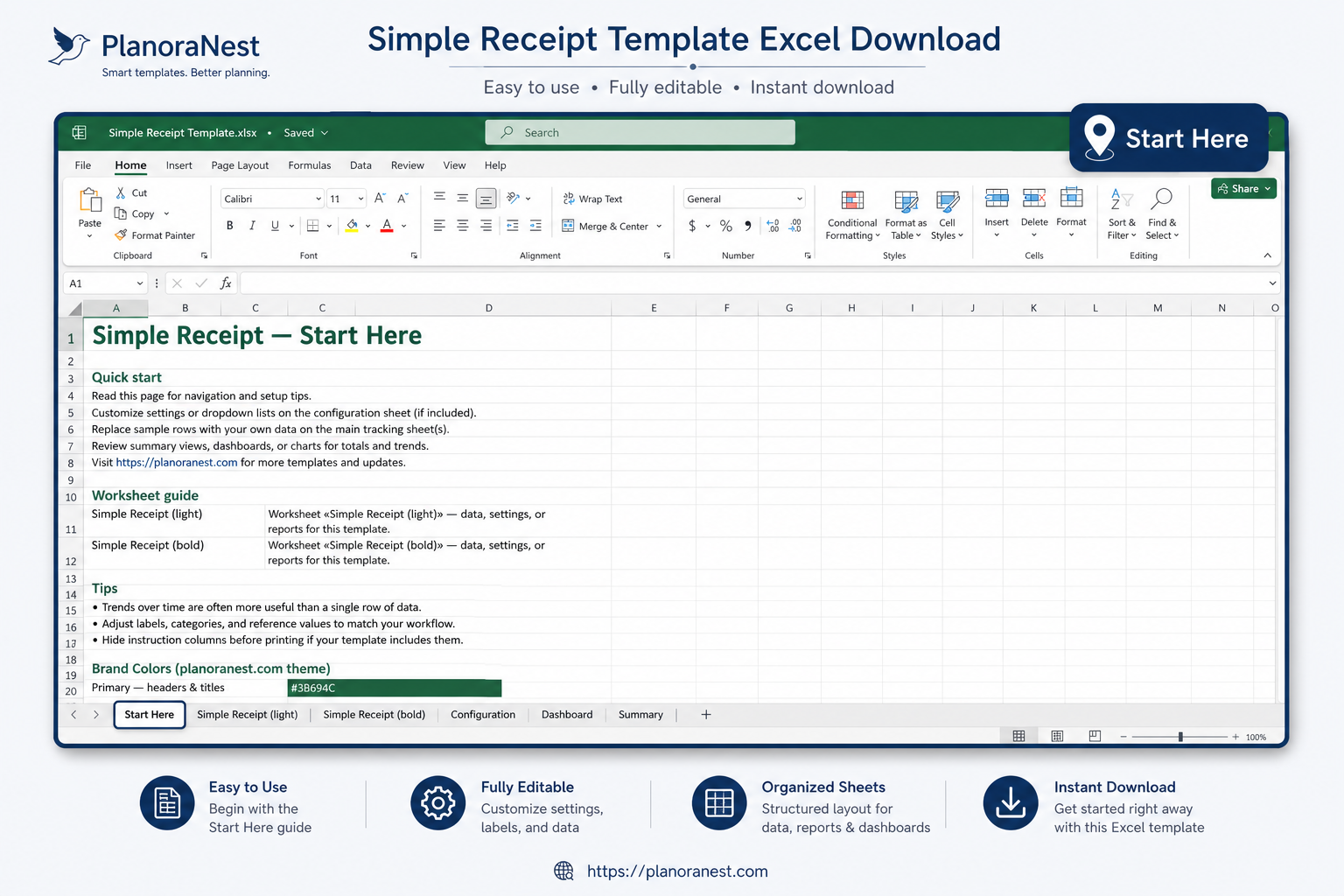Click the Insert cells icon
This screenshot has width=1344, height=896.
point(997,198)
